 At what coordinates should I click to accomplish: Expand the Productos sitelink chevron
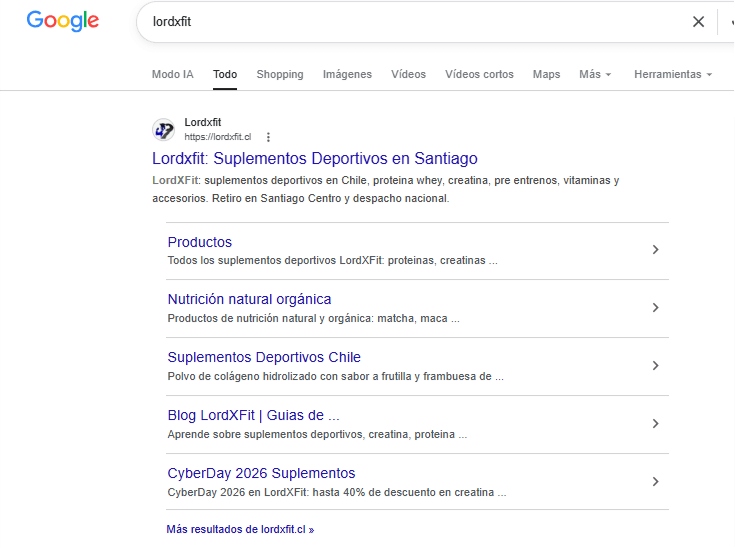655,249
